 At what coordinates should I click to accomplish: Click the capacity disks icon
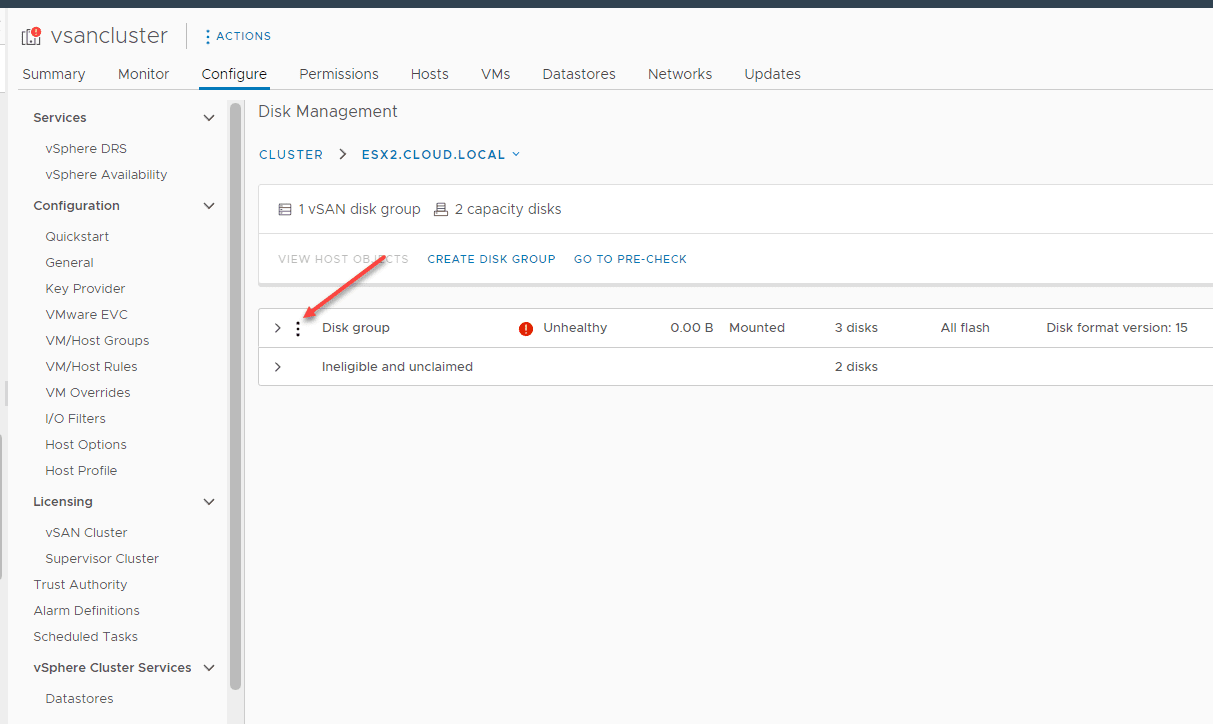point(441,210)
